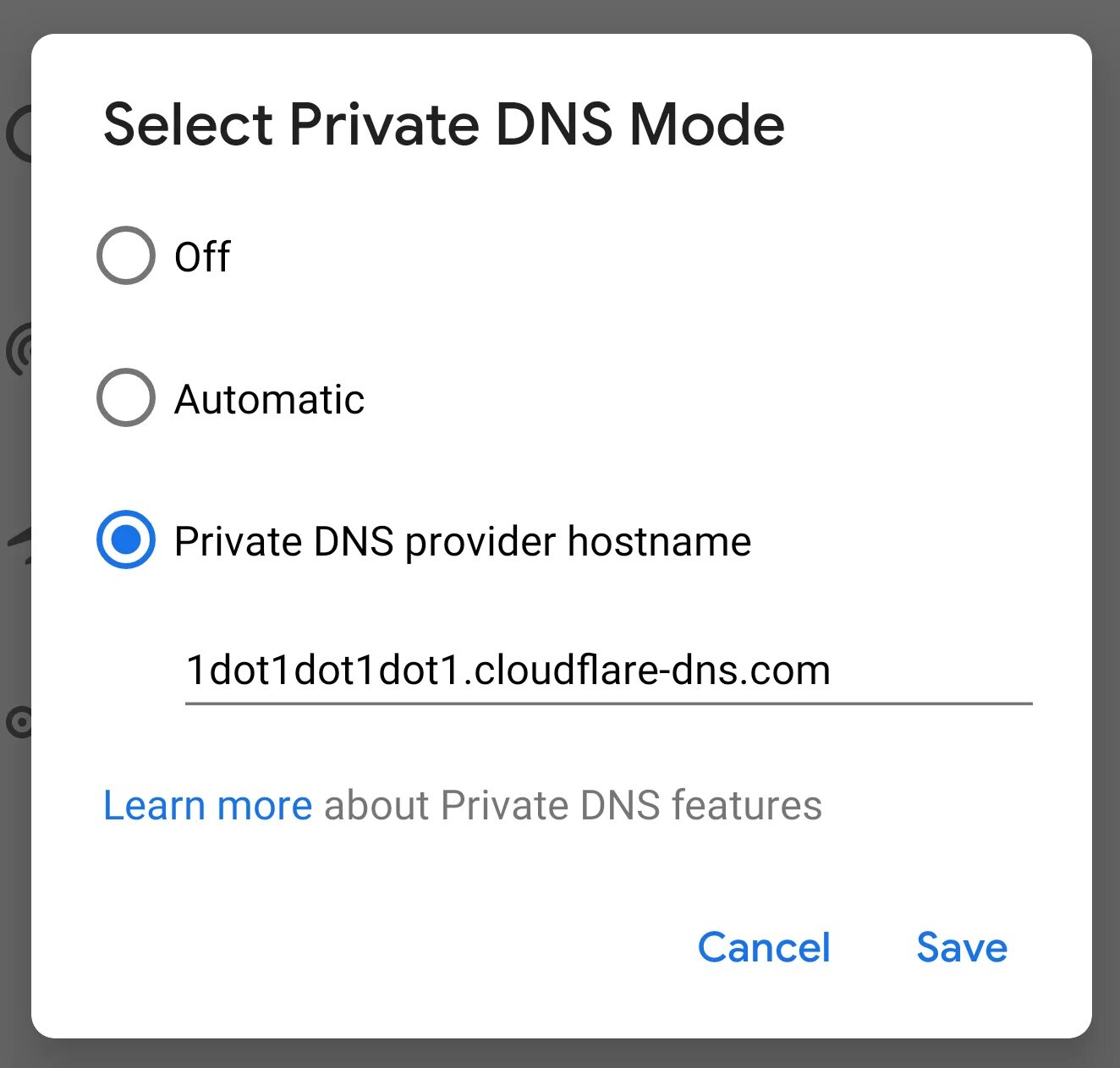
Task: Select Private DNS provider hostname radio button
Action: [x=126, y=539]
